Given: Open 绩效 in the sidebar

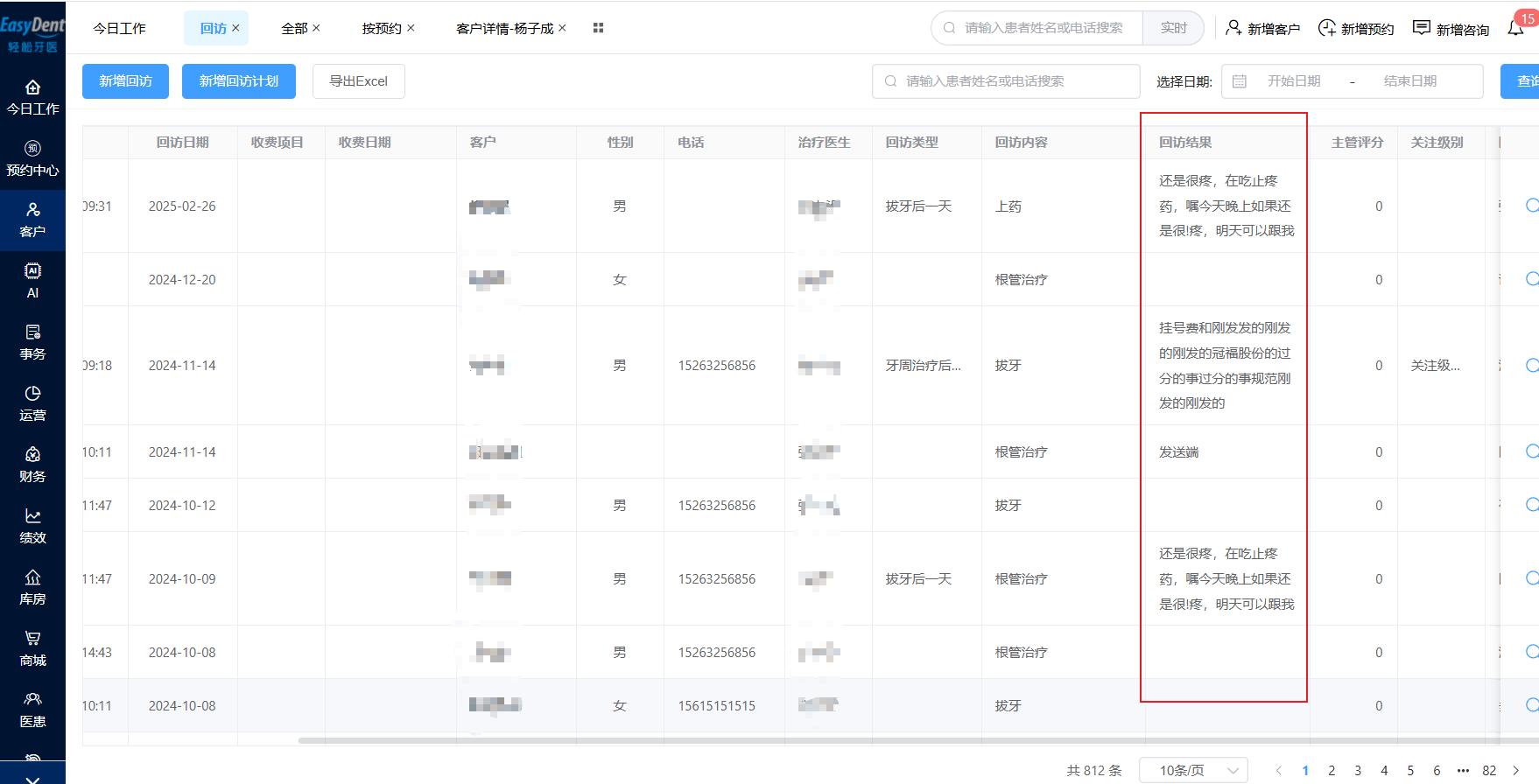Looking at the screenshot, I should (32, 527).
